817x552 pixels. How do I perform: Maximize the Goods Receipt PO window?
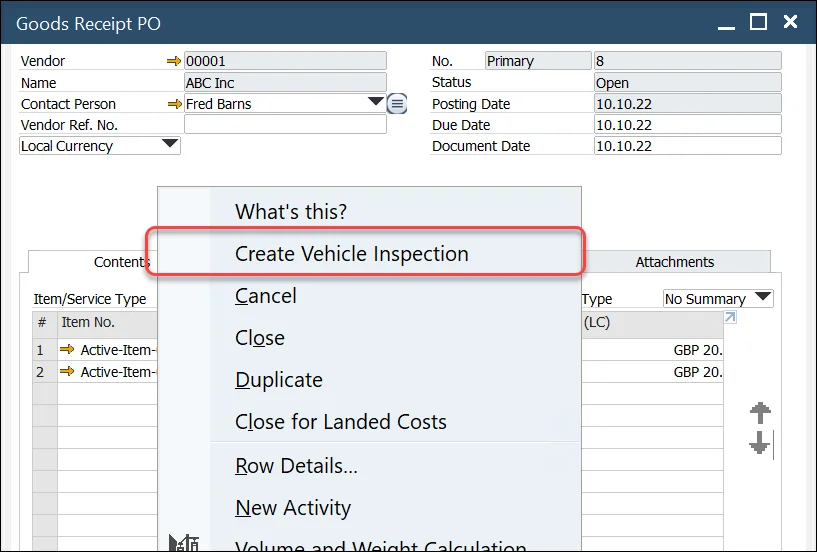pyautogui.click(x=758, y=22)
